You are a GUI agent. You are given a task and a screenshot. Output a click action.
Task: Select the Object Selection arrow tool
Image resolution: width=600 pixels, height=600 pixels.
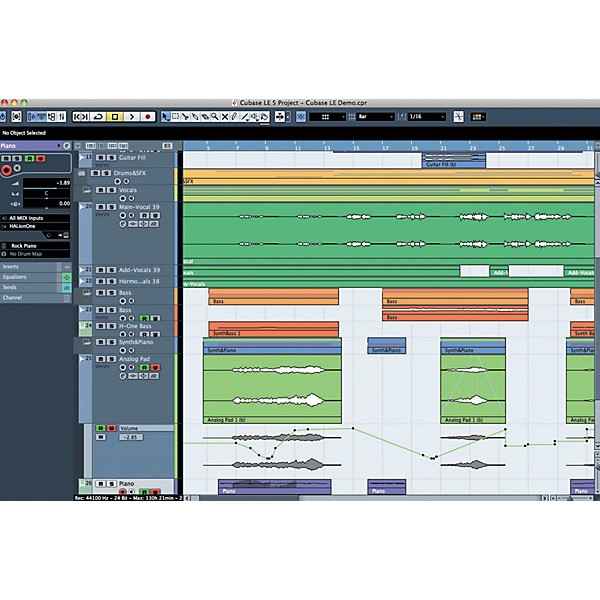(x=165, y=117)
